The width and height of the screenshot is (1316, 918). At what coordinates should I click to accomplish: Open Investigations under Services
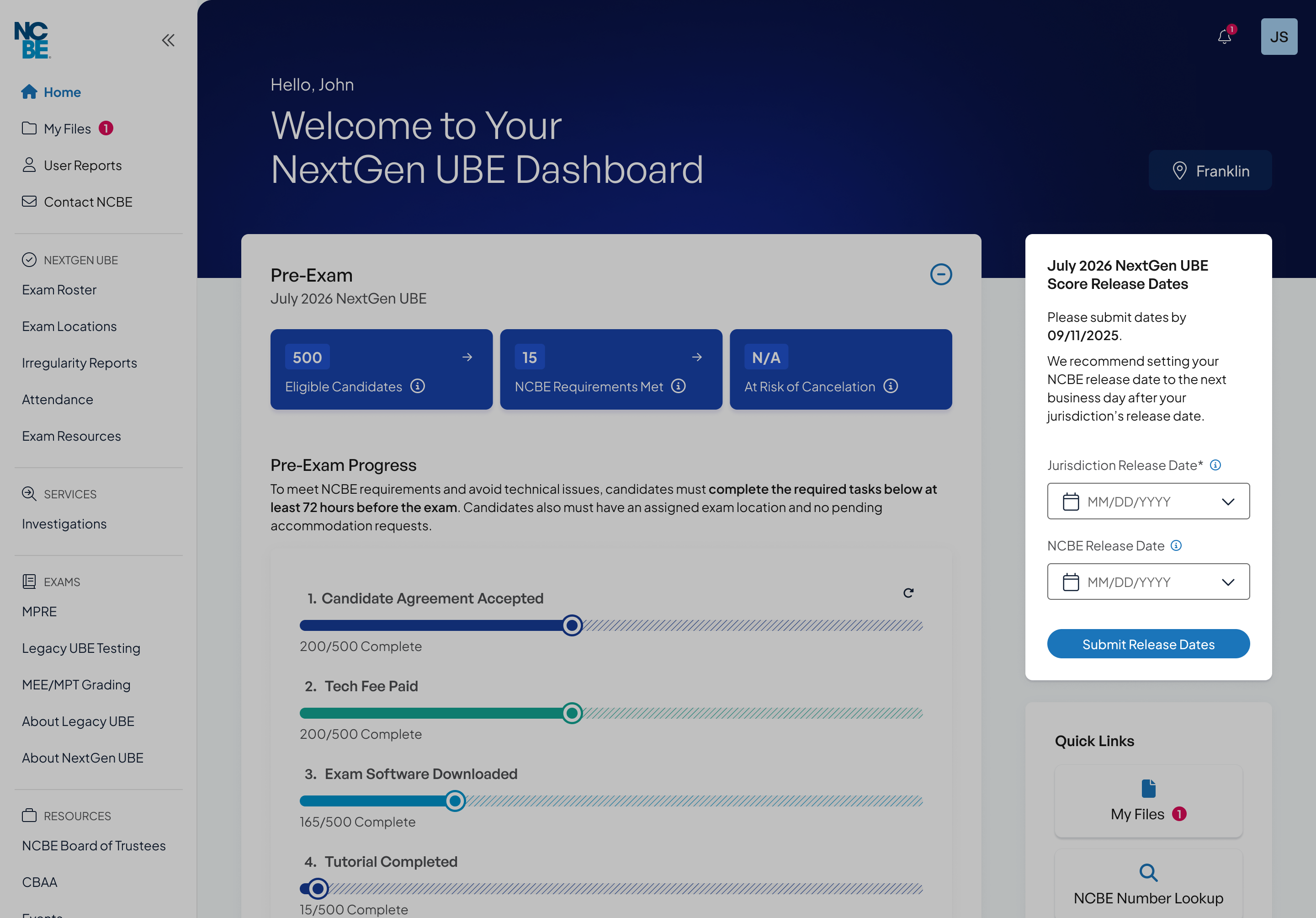tap(64, 523)
